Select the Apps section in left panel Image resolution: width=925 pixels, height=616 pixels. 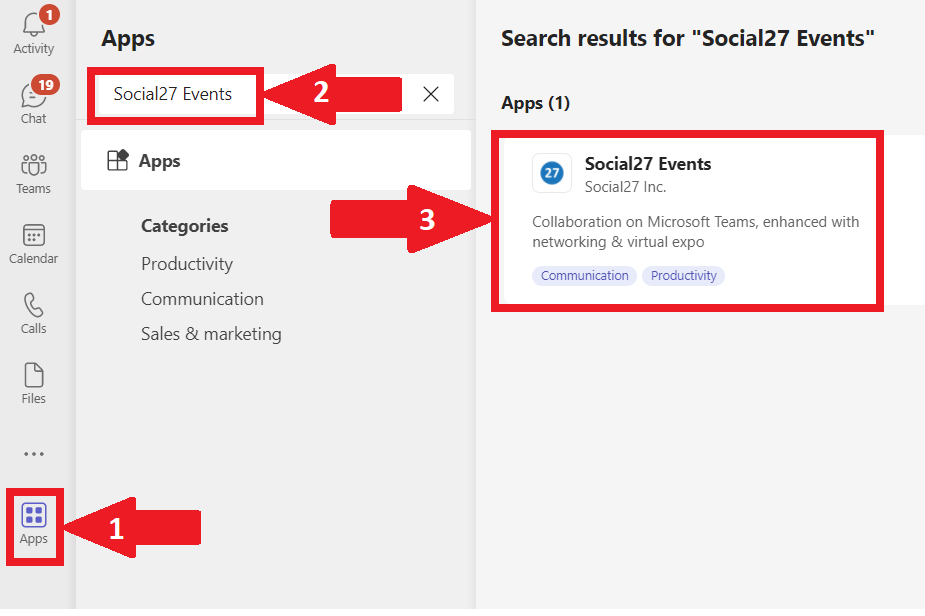point(160,161)
